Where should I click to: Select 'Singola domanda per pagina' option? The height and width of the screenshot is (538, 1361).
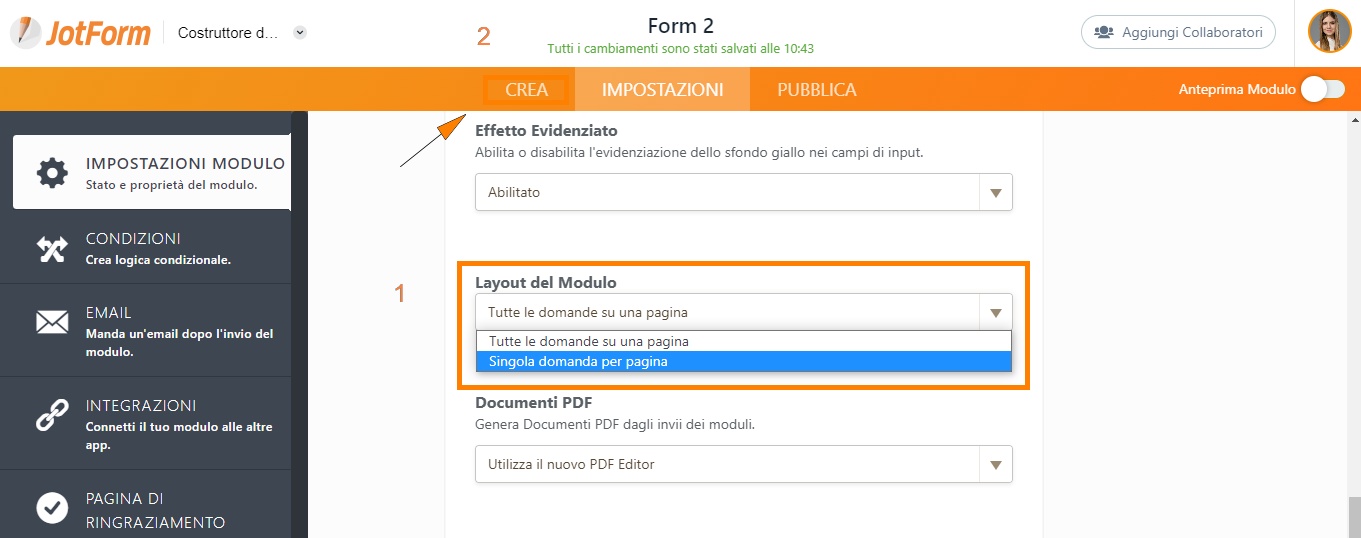(744, 362)
